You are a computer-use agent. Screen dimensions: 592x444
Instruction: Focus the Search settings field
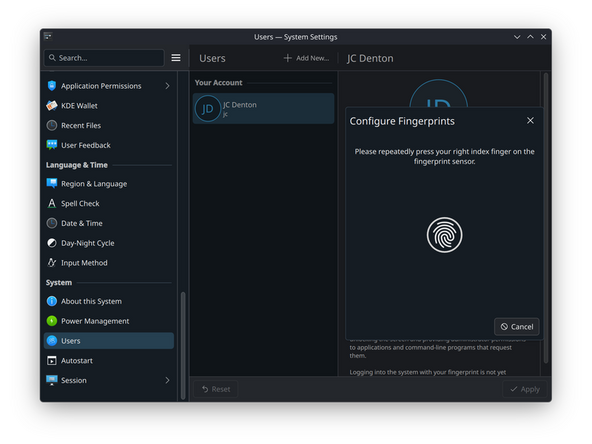104,58
